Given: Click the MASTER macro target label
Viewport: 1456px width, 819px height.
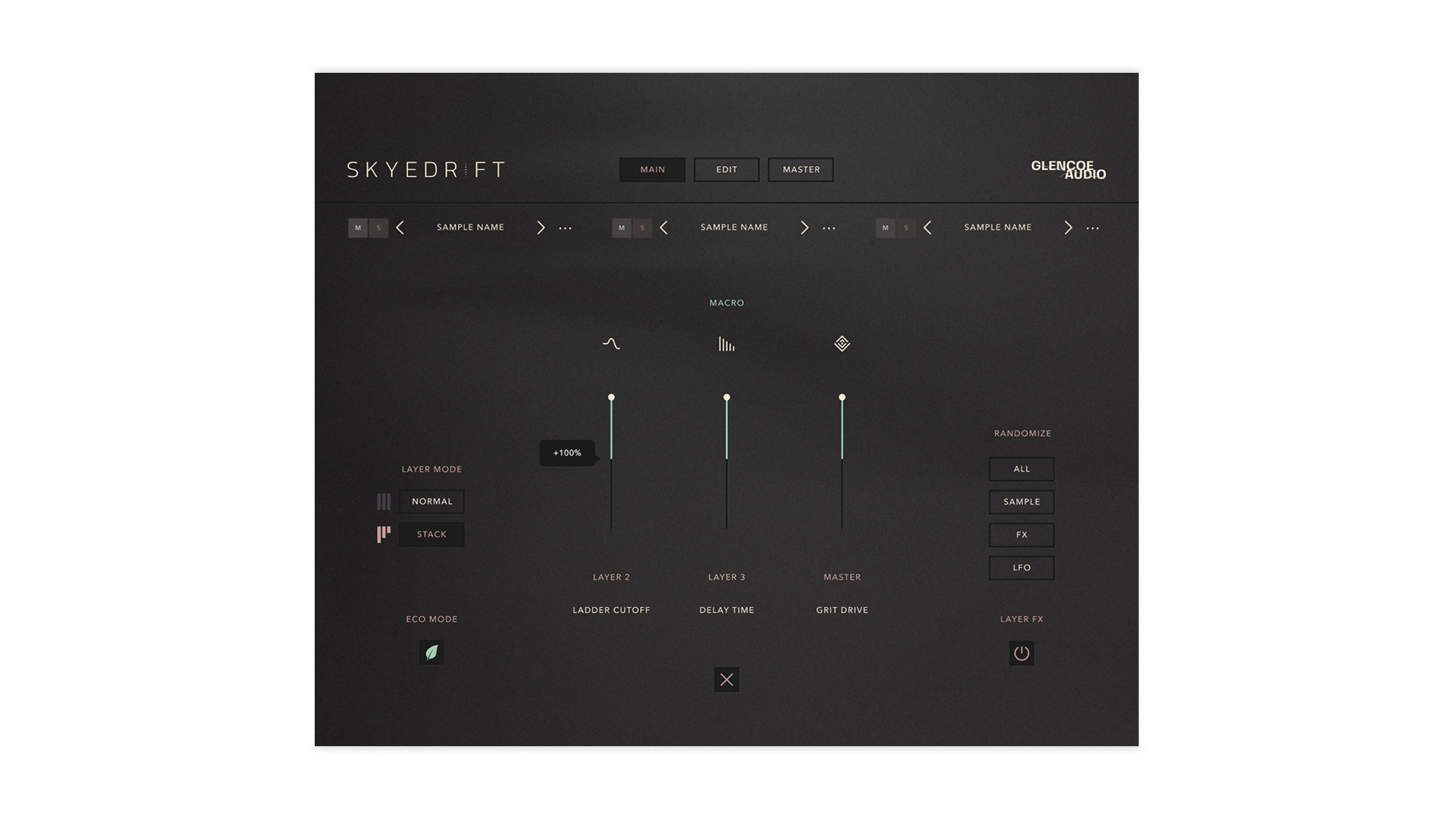Looking at the screenshot, I should coord(842,577).
